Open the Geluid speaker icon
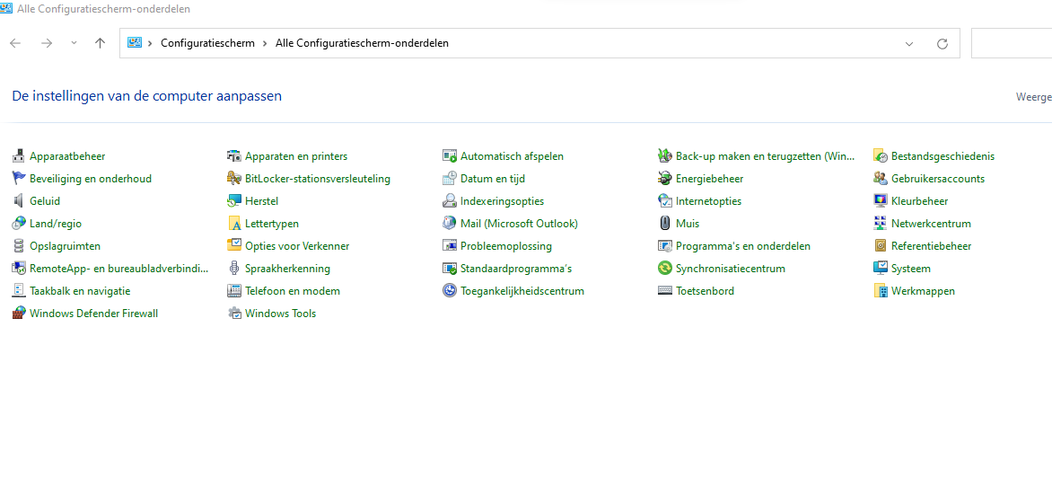The width and height of the screenshot is (1052, 504). coord(18,201)
